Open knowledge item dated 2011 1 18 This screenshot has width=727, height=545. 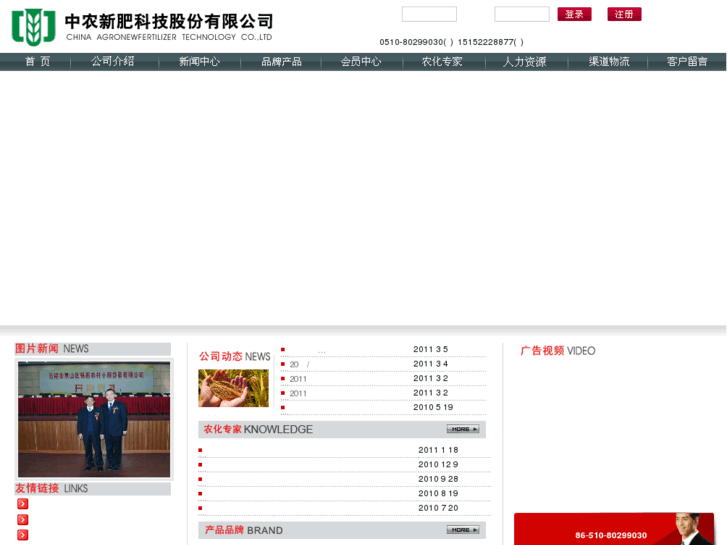click(x=344, y=450)
